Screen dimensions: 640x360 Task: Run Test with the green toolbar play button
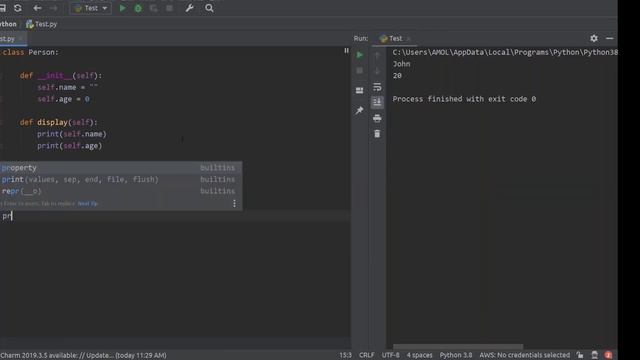pos(122,8)
